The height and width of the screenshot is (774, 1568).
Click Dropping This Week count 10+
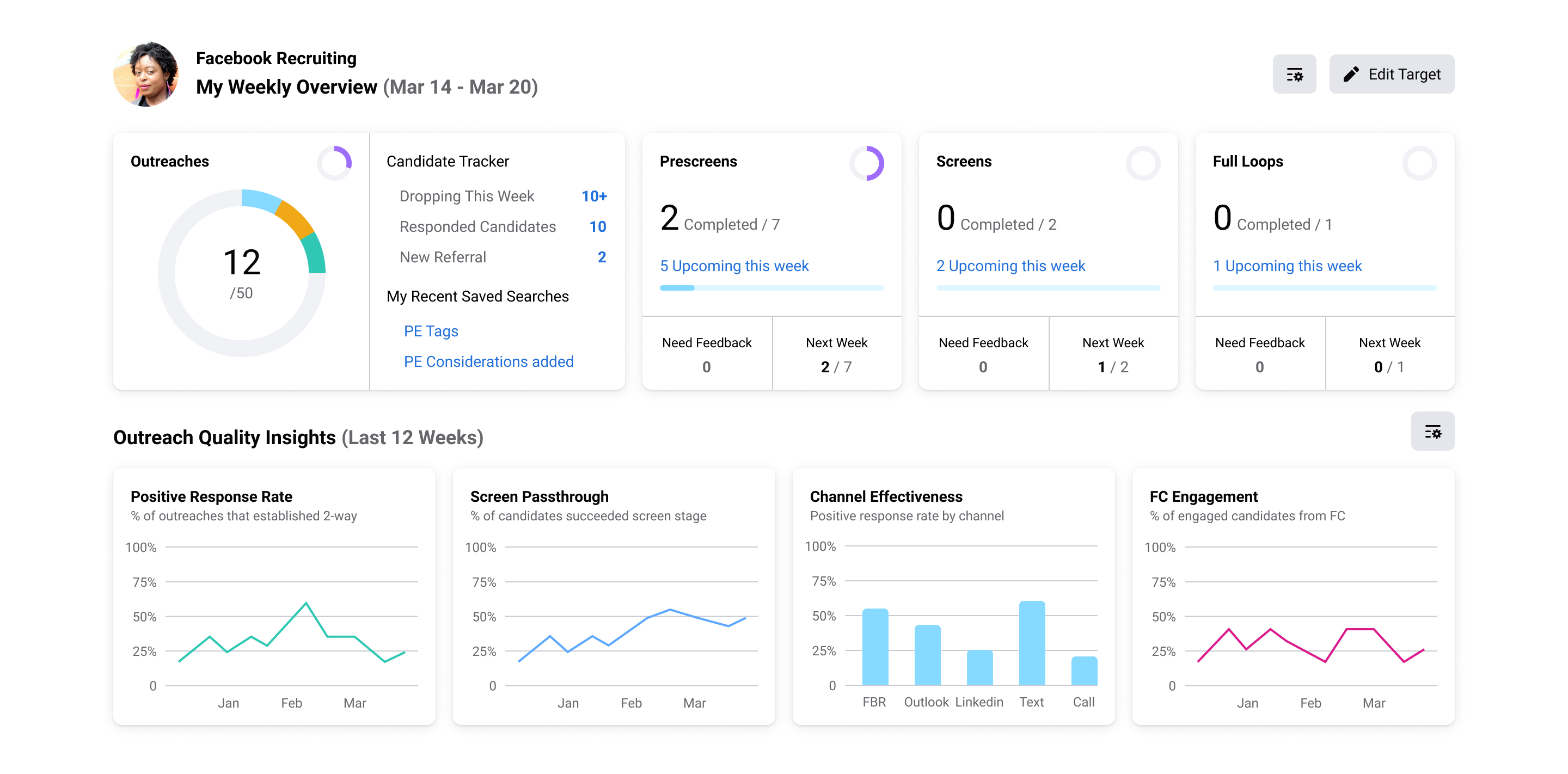point(593,196)
